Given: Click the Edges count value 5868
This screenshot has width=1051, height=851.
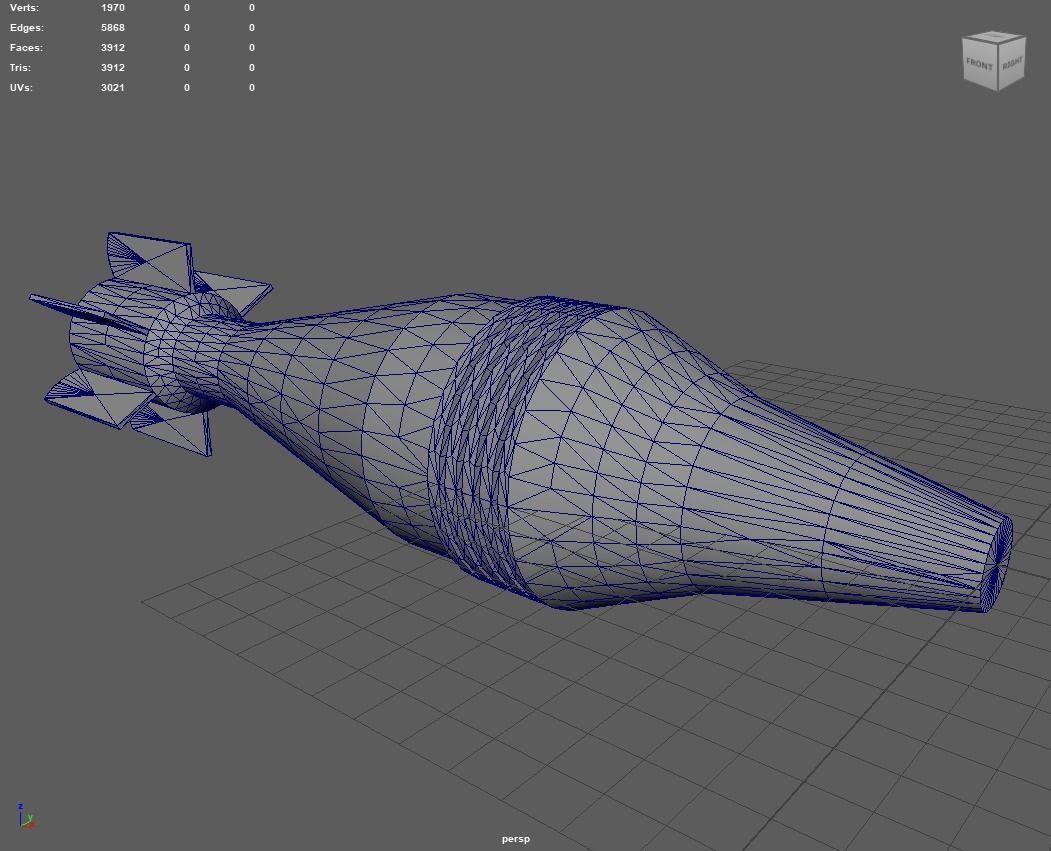Looking at the screenshot, I should (113, 27).
